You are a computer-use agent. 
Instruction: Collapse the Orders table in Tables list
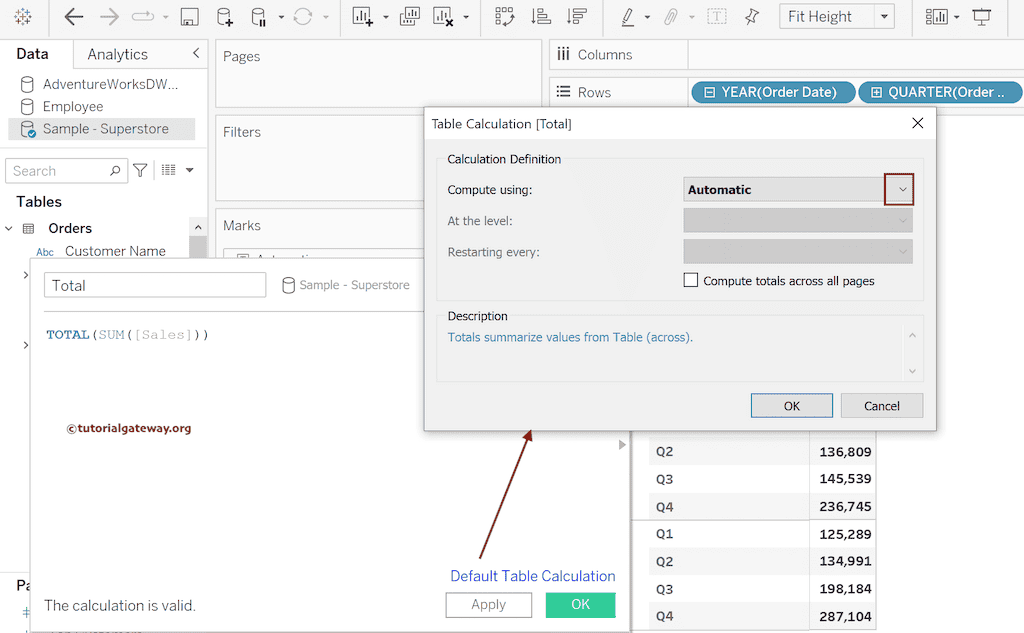click(x=10, y=228)
